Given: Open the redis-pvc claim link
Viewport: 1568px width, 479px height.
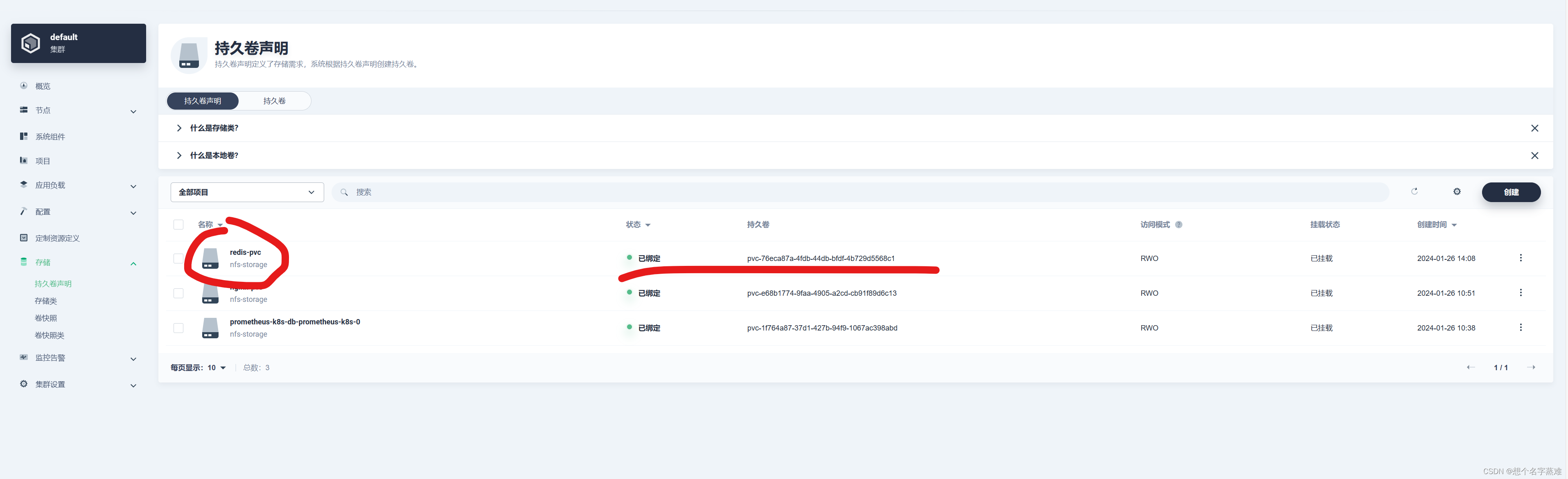Looking at the screenshot, I should coord(245,252).
